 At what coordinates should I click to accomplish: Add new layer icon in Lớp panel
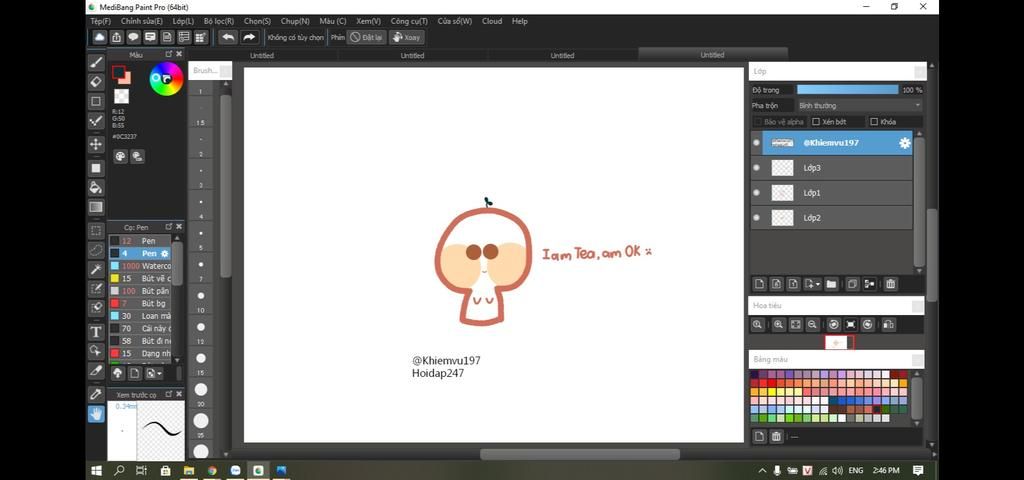(759, 284)
